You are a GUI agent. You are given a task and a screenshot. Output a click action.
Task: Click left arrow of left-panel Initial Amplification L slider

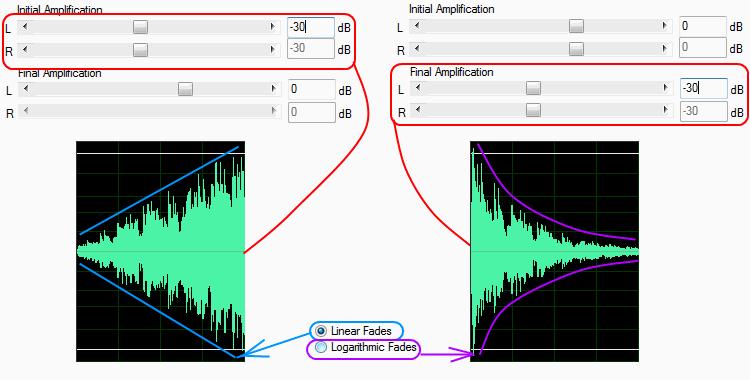(25, 27)
